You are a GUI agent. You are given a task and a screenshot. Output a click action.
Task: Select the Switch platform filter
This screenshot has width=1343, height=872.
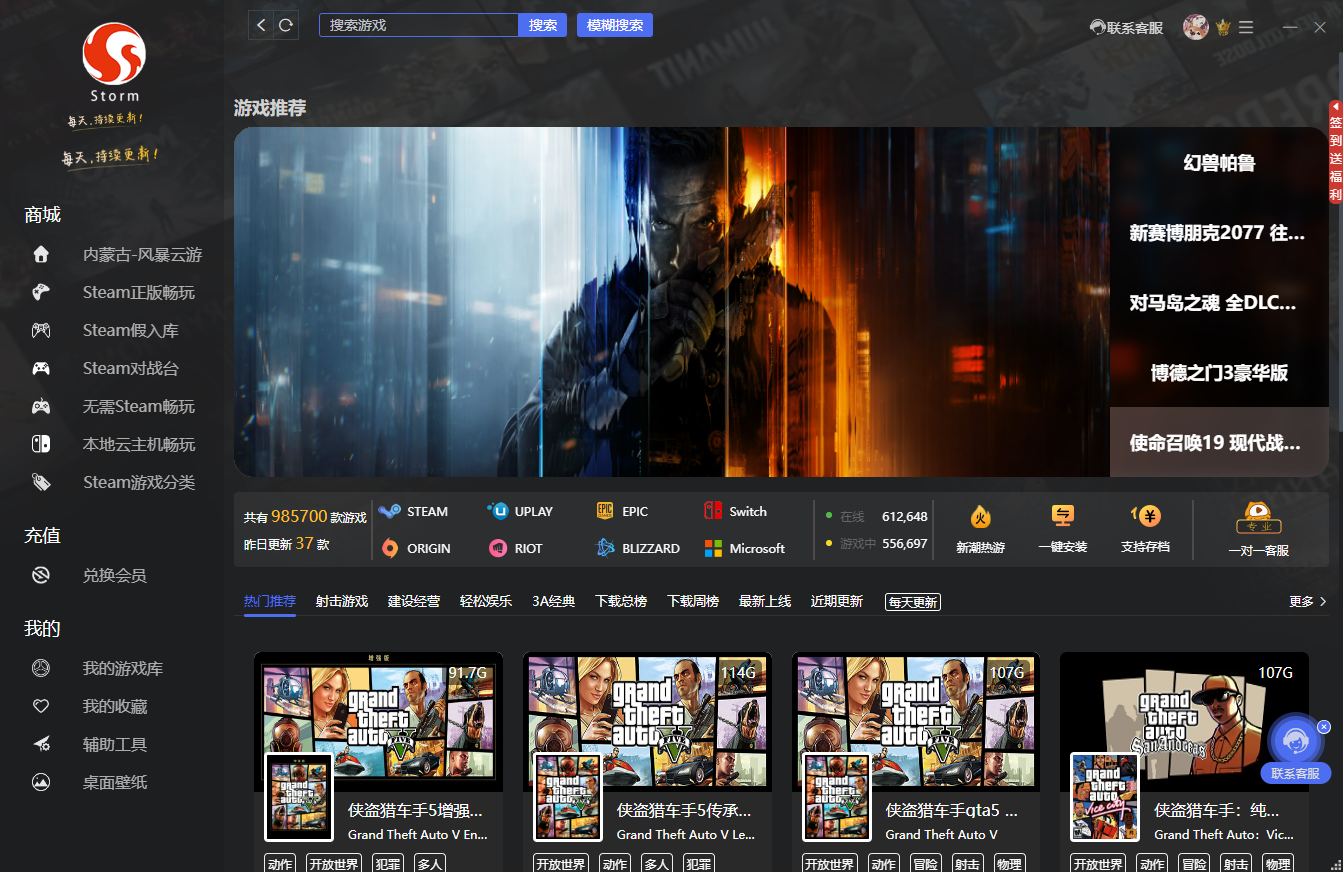(x=735, y=511)
